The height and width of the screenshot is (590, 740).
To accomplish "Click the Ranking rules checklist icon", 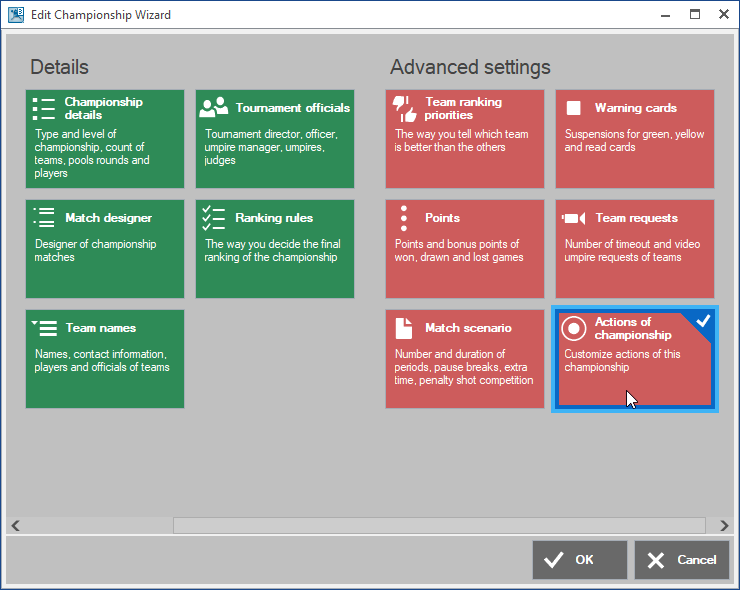I will coord(214,218).
